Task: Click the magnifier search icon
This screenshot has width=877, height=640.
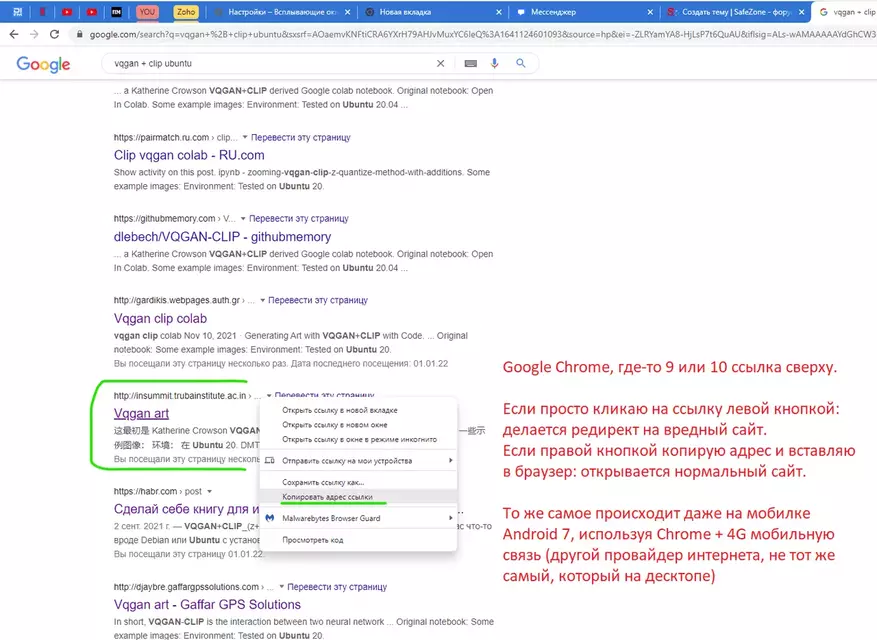Action: click(x=521, y=63)
